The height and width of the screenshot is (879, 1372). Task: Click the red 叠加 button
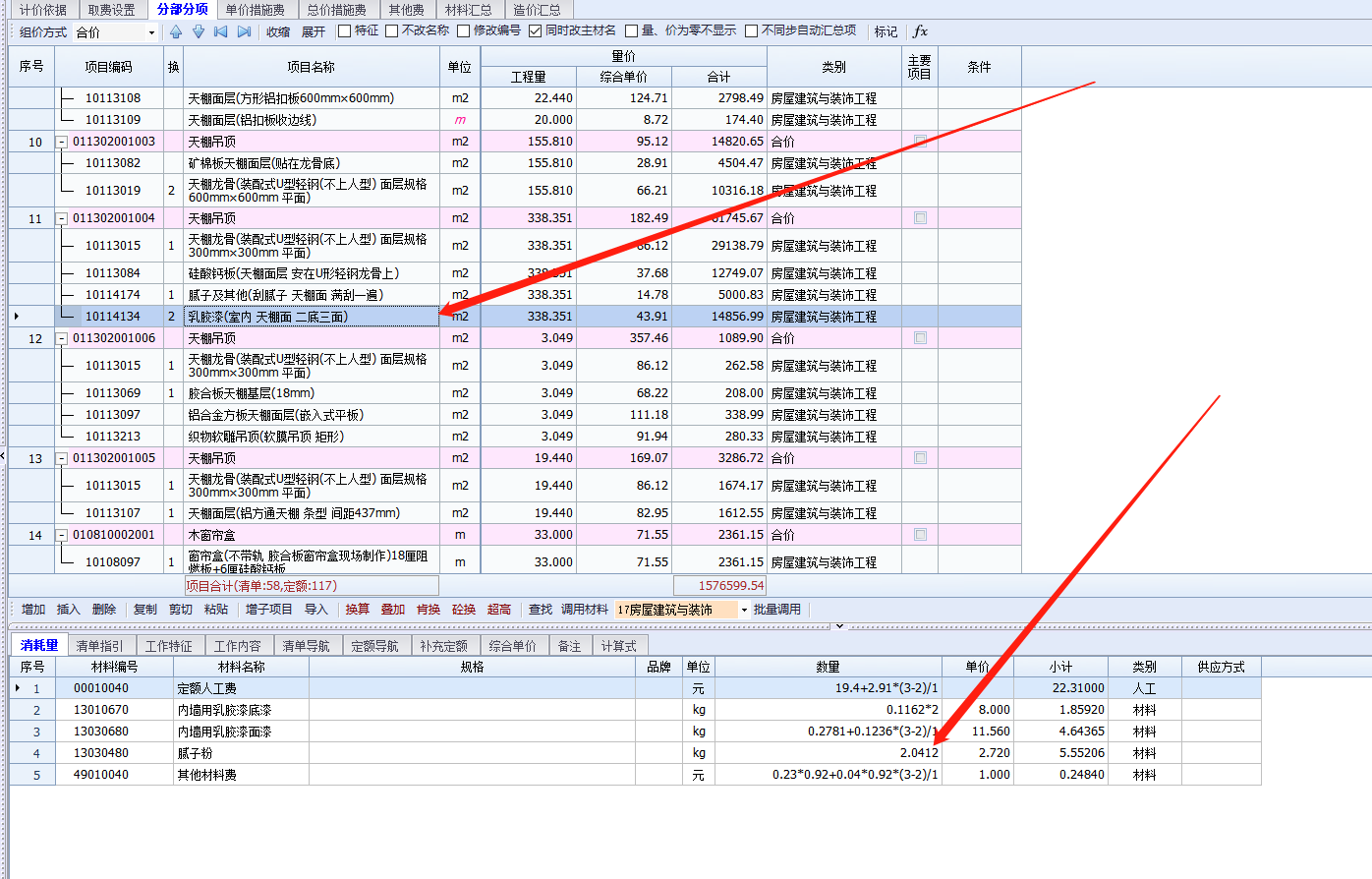393,610
